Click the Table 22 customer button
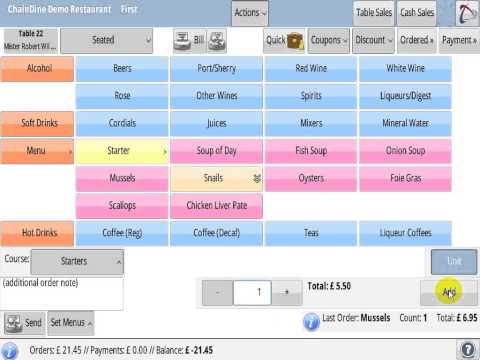This screenshot has width=480, height=360. pos(31,41)
